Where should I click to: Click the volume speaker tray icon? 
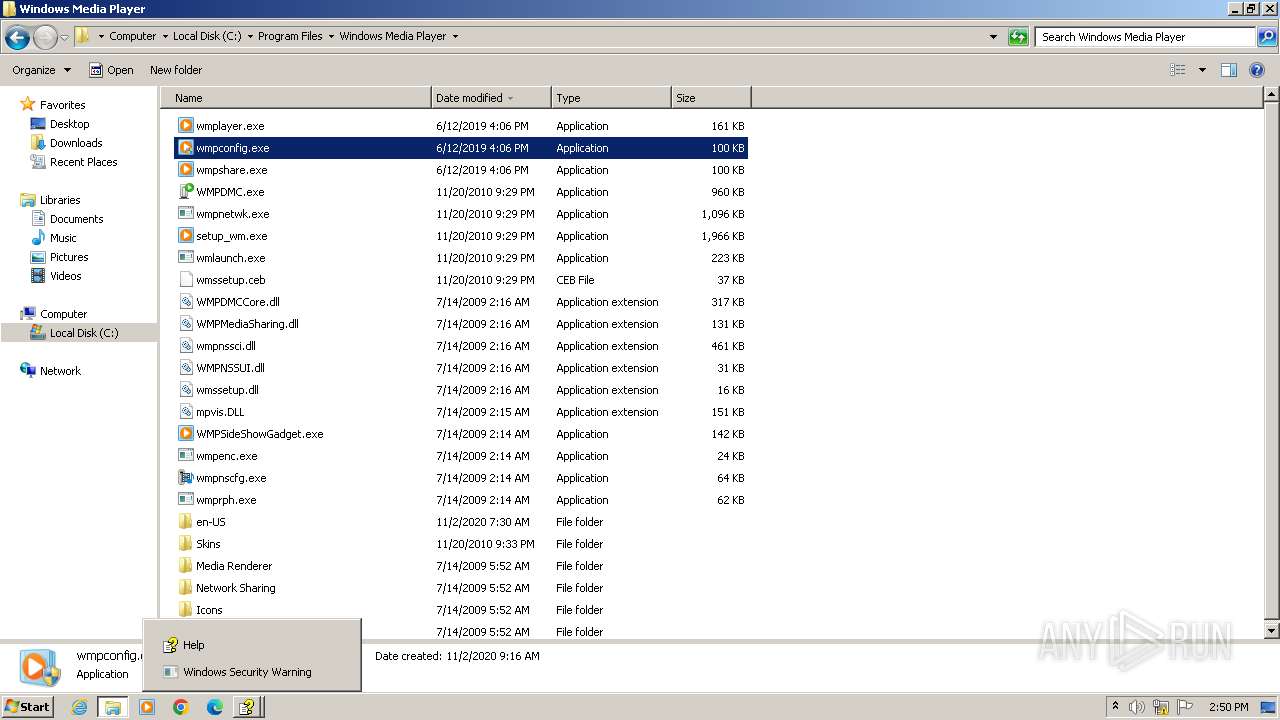click(1137, 707)
